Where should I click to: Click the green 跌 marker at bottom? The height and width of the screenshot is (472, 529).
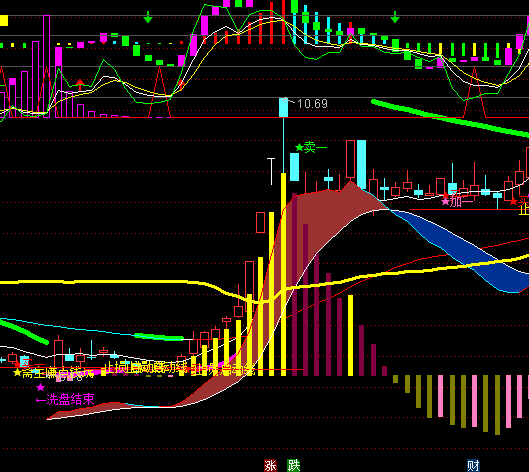[x=294, y=466]
